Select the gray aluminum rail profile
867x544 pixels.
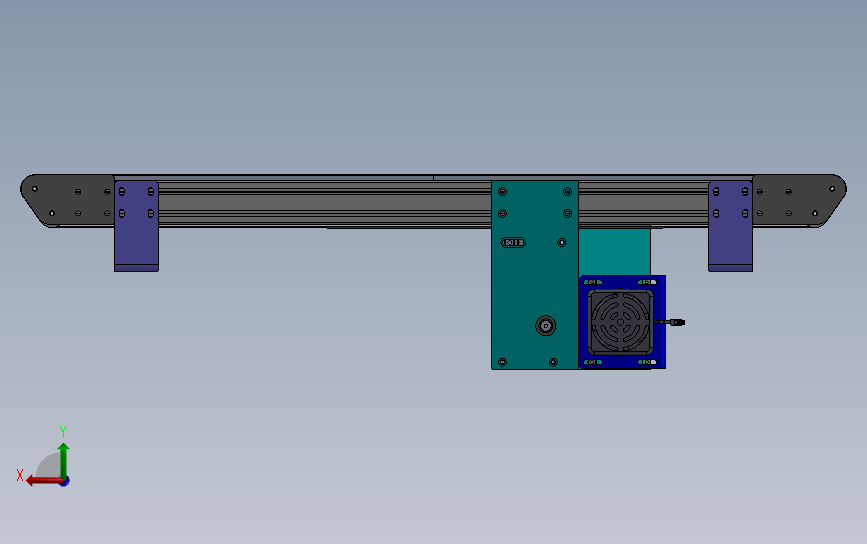click(x=325, y=203)
